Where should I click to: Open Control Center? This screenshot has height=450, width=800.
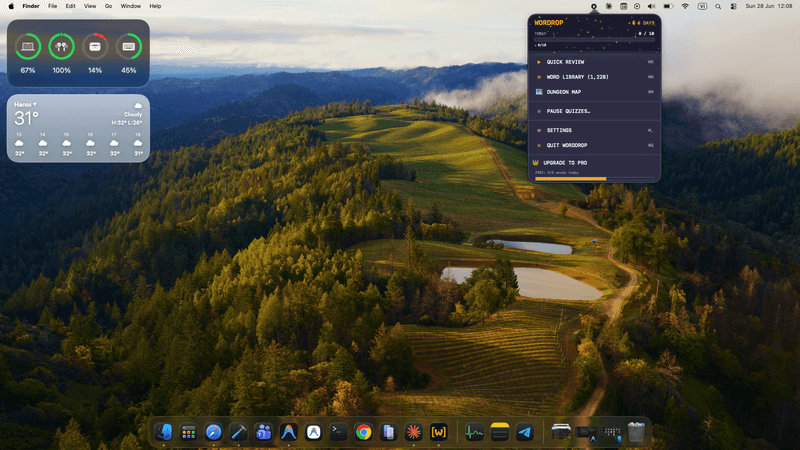(x=734, y=7)
